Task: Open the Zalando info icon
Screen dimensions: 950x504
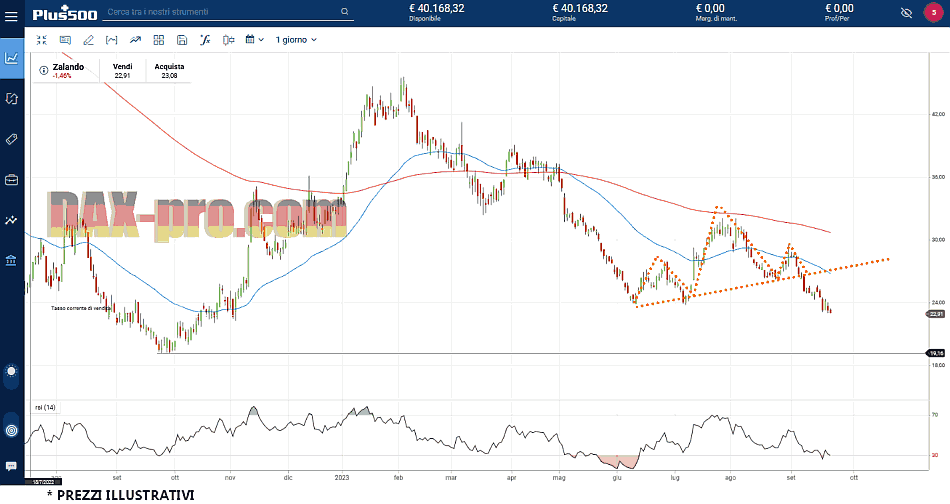Action: (x=44, y=70)
